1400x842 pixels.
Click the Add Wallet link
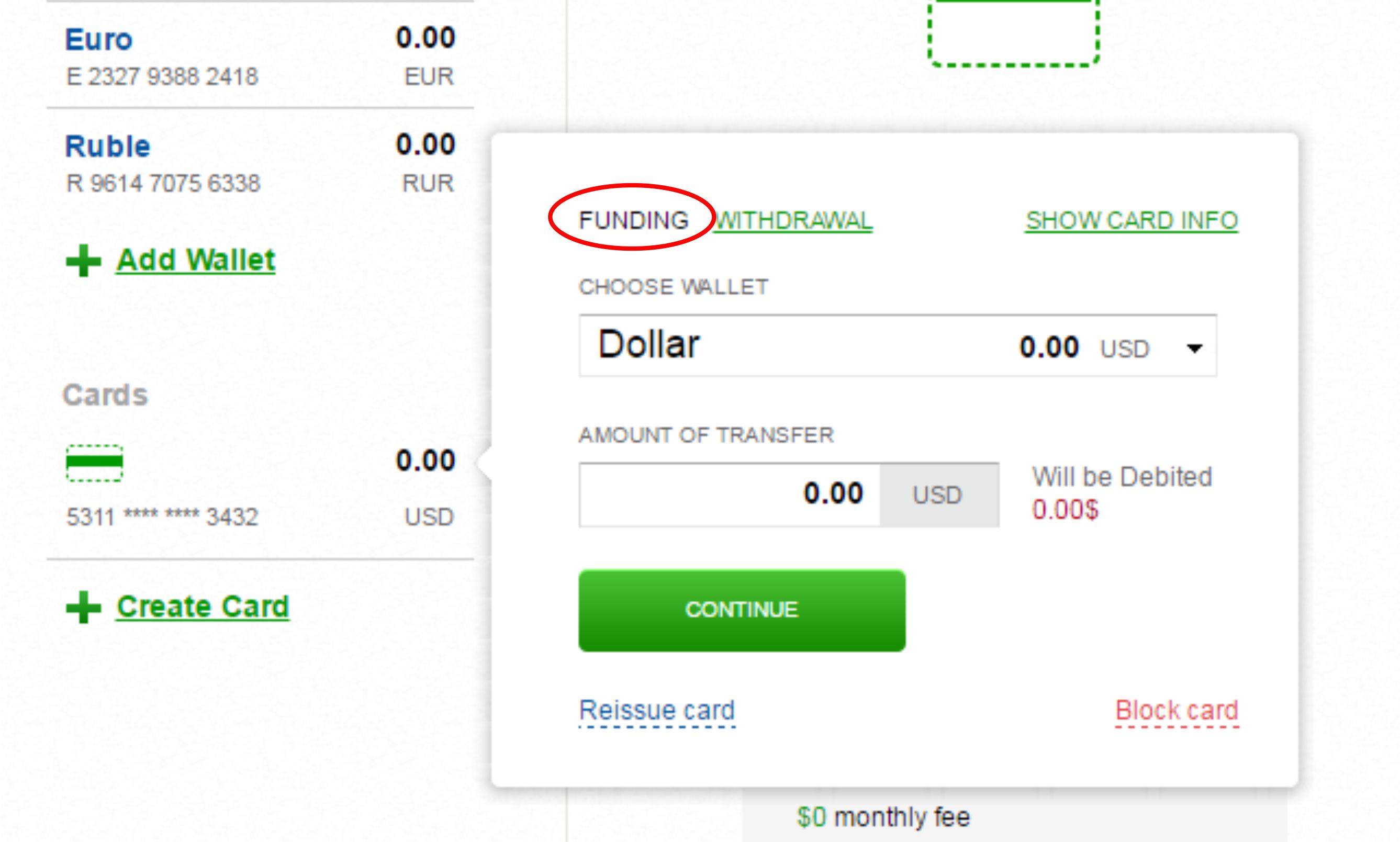pyautogui.click(x=196, y=261)
